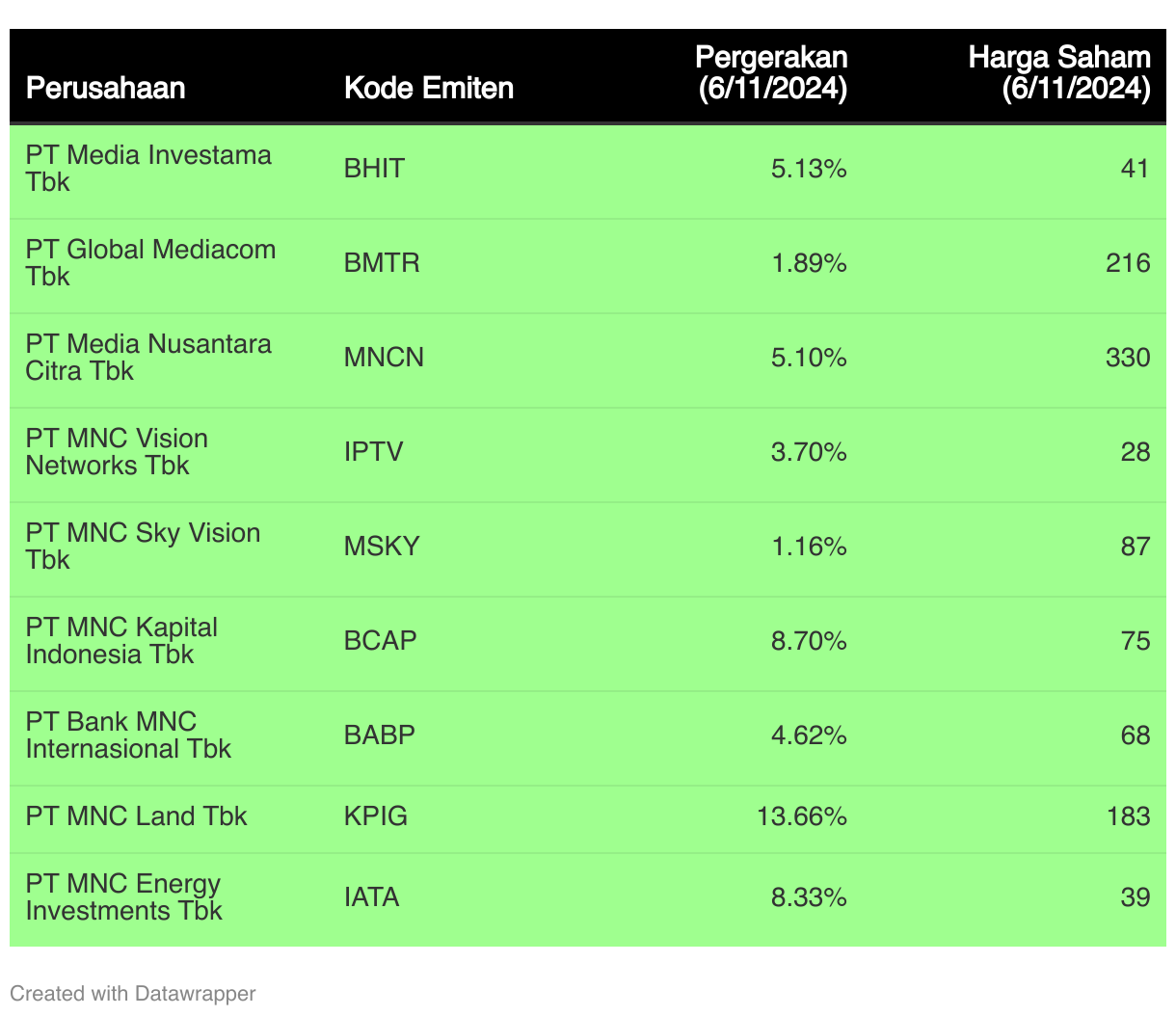Click the 330 share price value
Image resolution: width=1176 pixels, height=1016 pixels.
tap(1128, 358)
